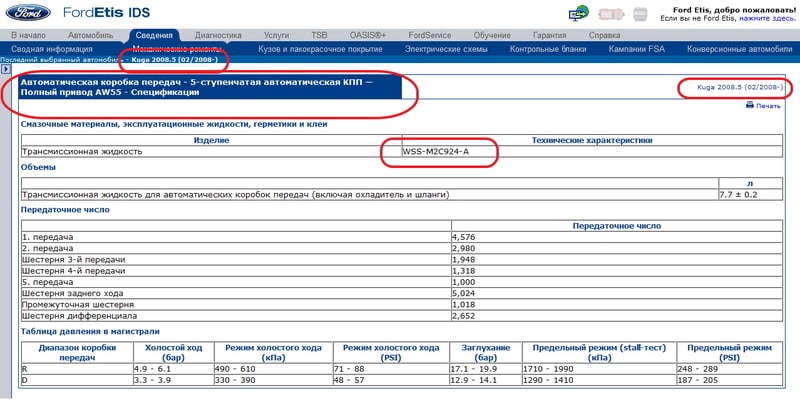Click 2. передача ratio value 2,980
This screenshot has width=800, height=401.
click(463, 248)
